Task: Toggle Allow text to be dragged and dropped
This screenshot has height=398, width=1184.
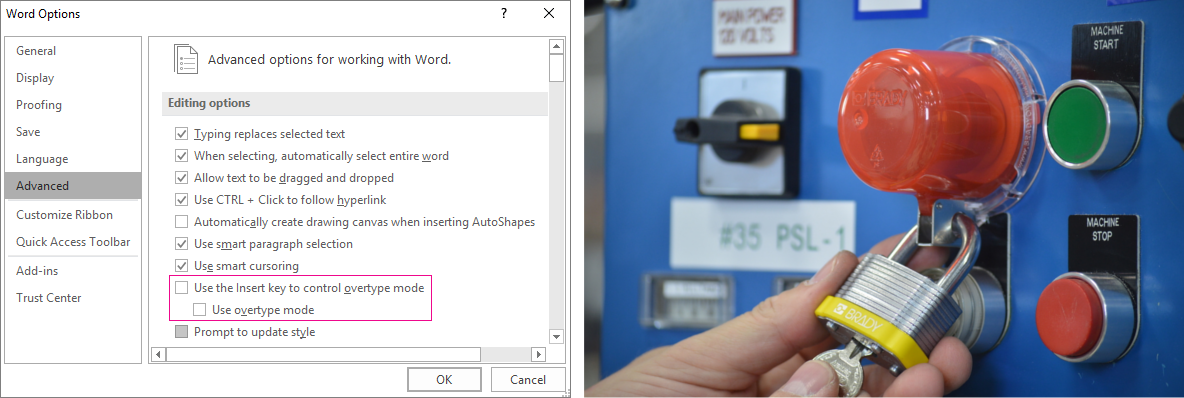Action: click(181, 178)
